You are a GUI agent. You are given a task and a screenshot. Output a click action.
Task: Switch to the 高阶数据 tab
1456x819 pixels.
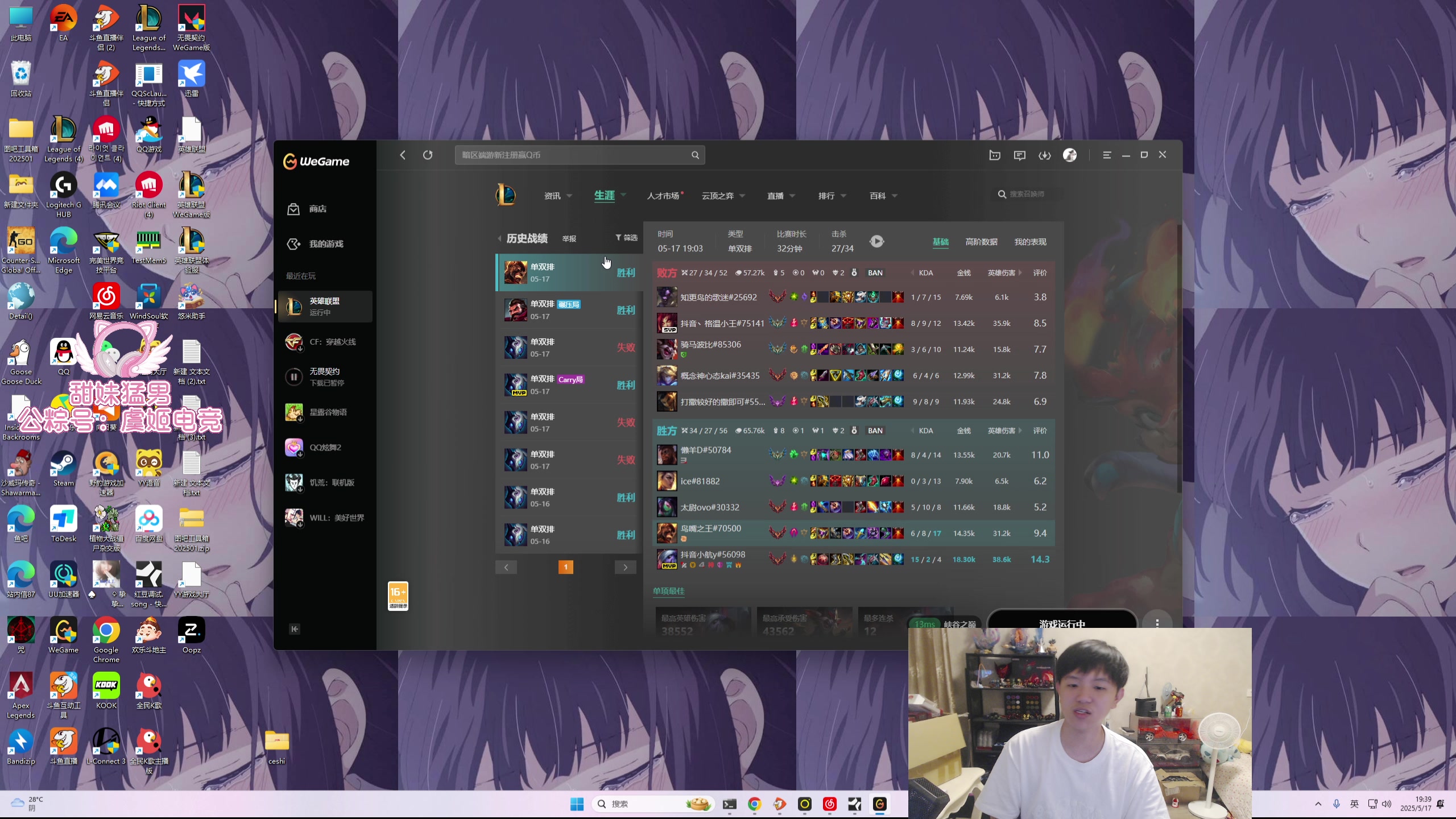pos(981,242)
